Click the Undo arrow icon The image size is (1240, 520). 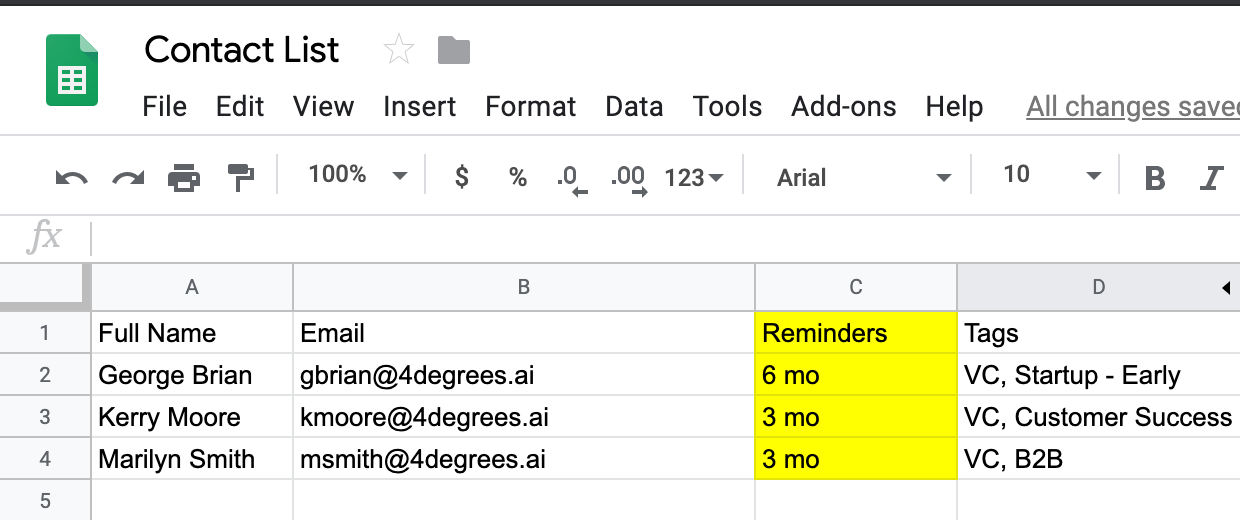pos(71,178)
